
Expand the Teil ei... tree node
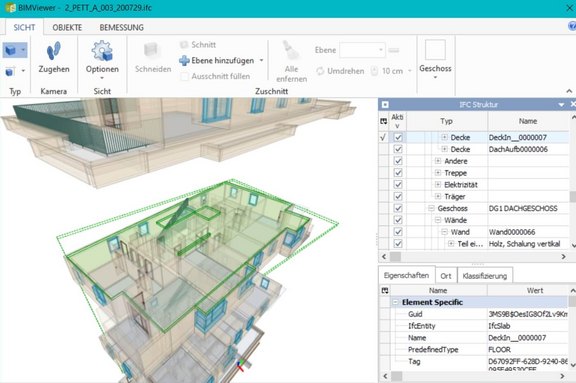[x=451, y=243]
